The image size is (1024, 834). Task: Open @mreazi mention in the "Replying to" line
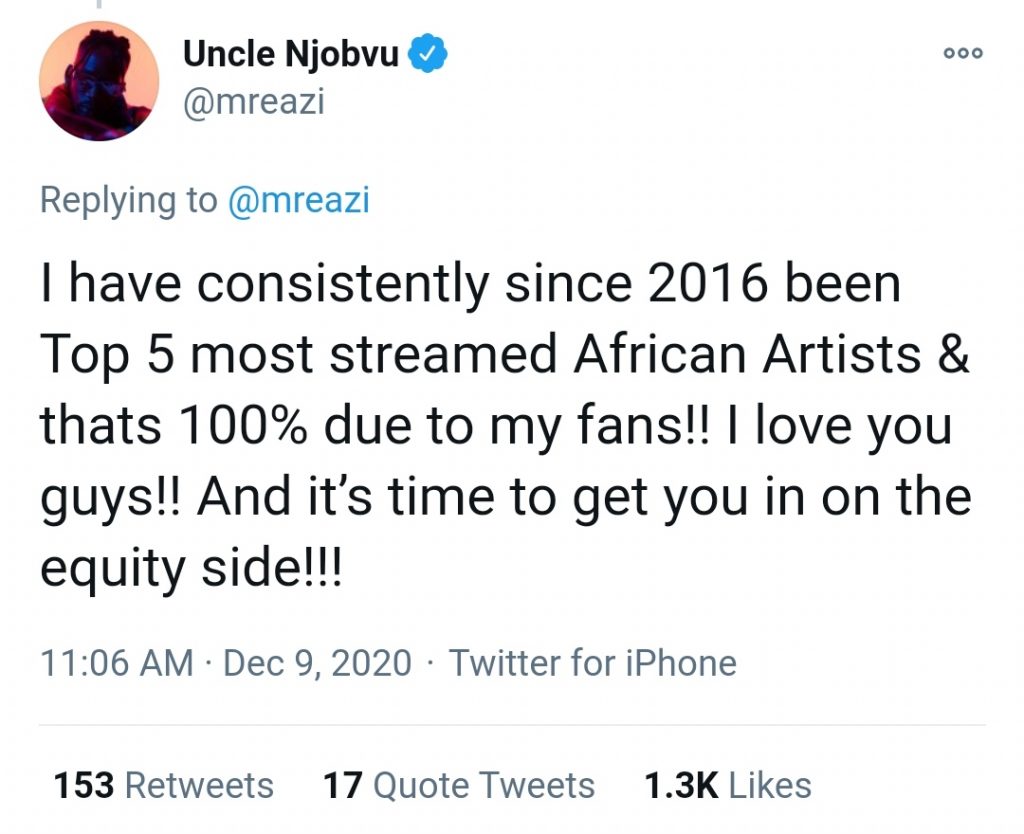(x=299, y=200)
